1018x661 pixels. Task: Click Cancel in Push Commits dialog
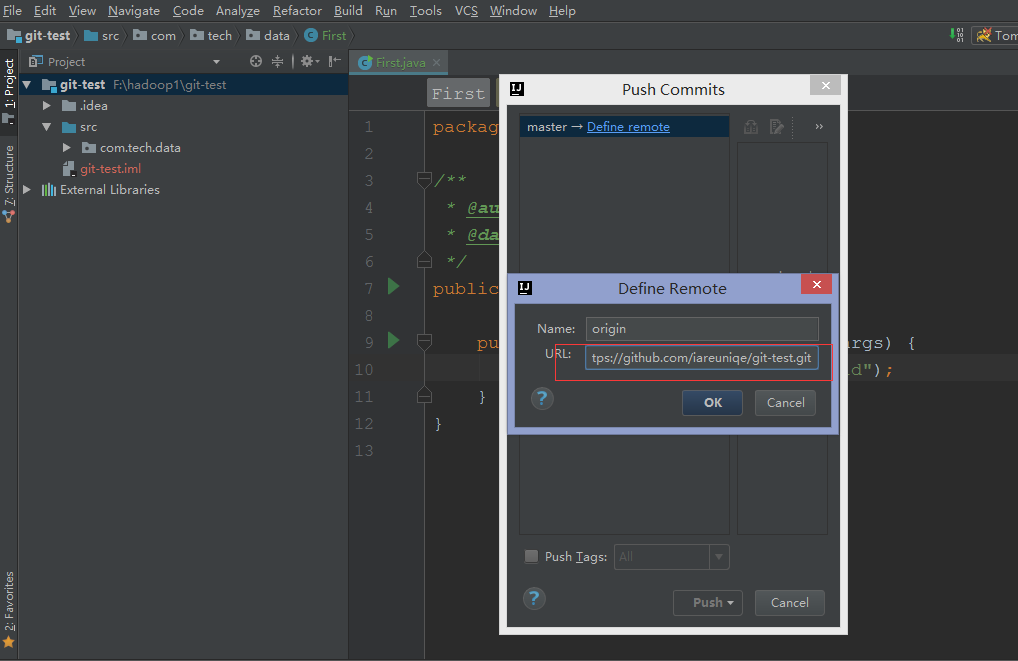point(789,603)
